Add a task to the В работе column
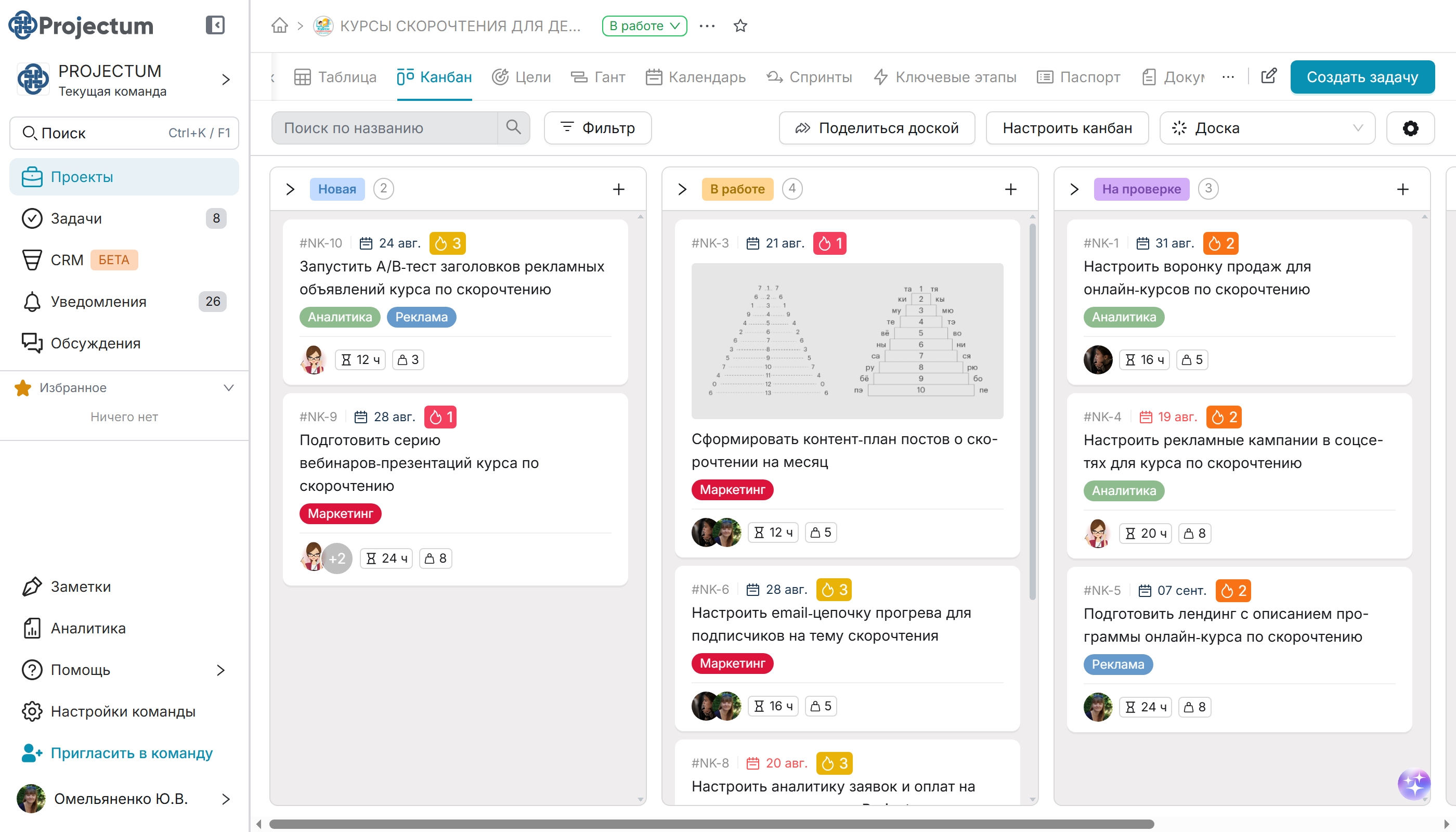Screen dimensions: 1456x832 point(1011,189)
